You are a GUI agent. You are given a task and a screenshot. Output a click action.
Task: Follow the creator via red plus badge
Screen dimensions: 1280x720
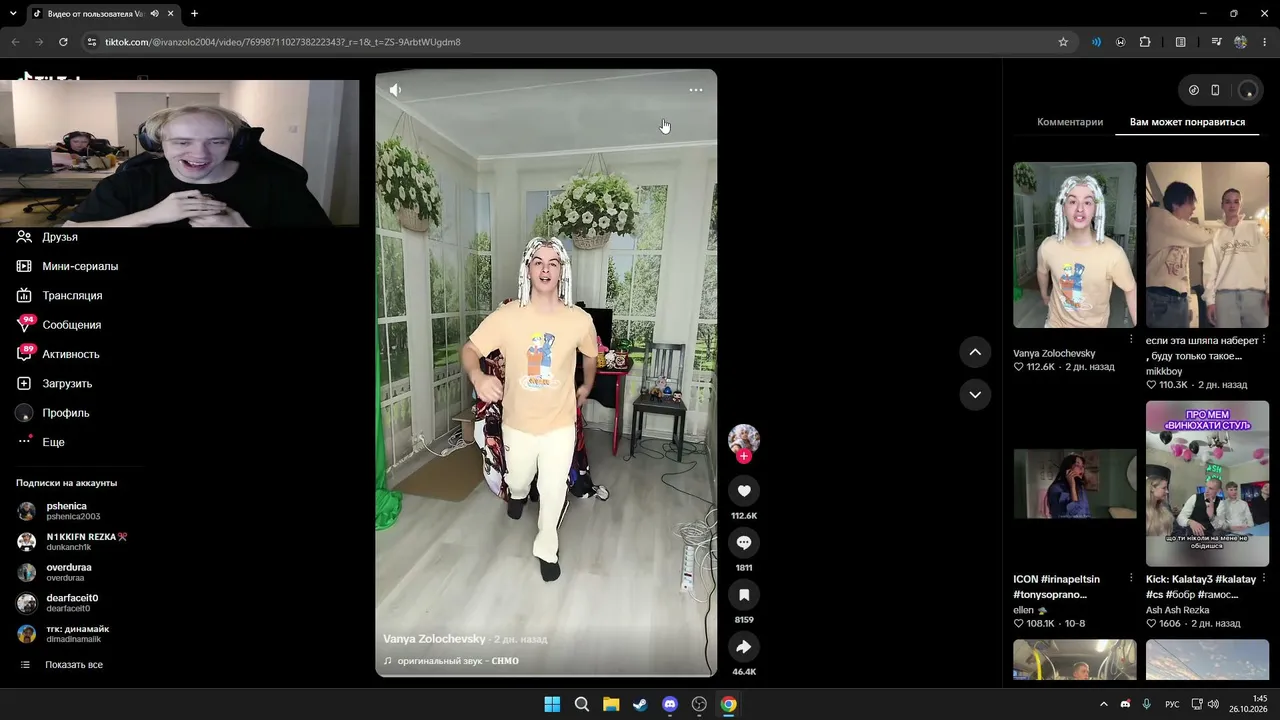(744, 457)
